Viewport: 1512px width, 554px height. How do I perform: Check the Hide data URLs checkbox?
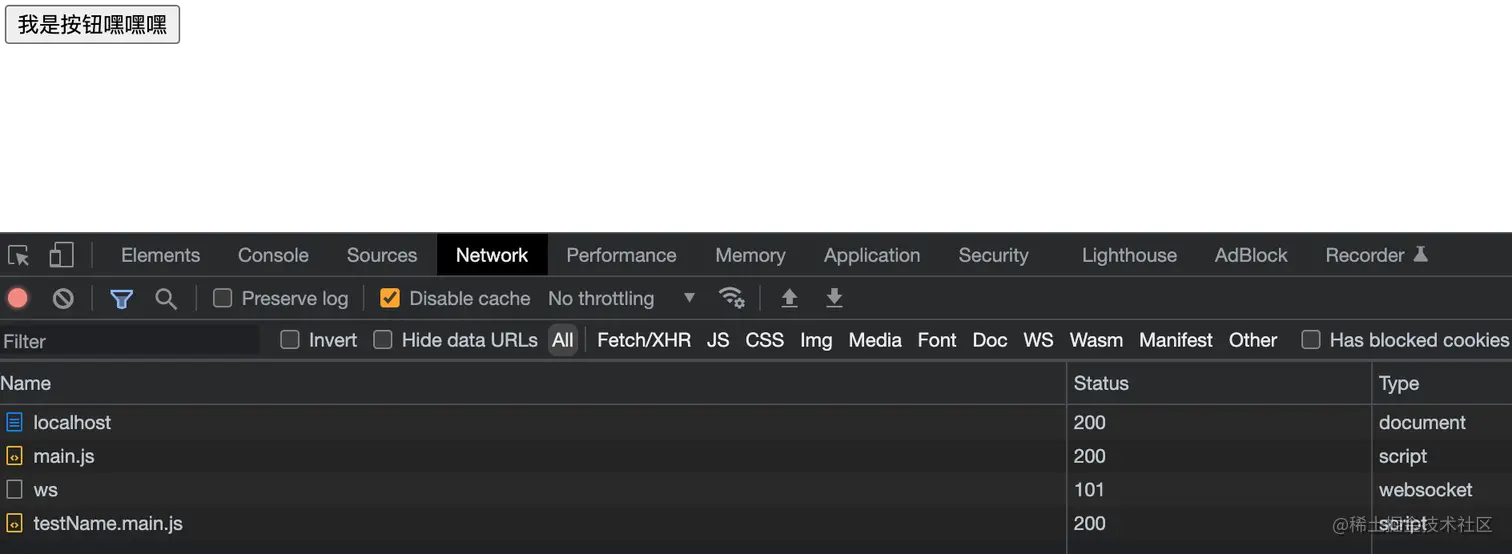383,340
